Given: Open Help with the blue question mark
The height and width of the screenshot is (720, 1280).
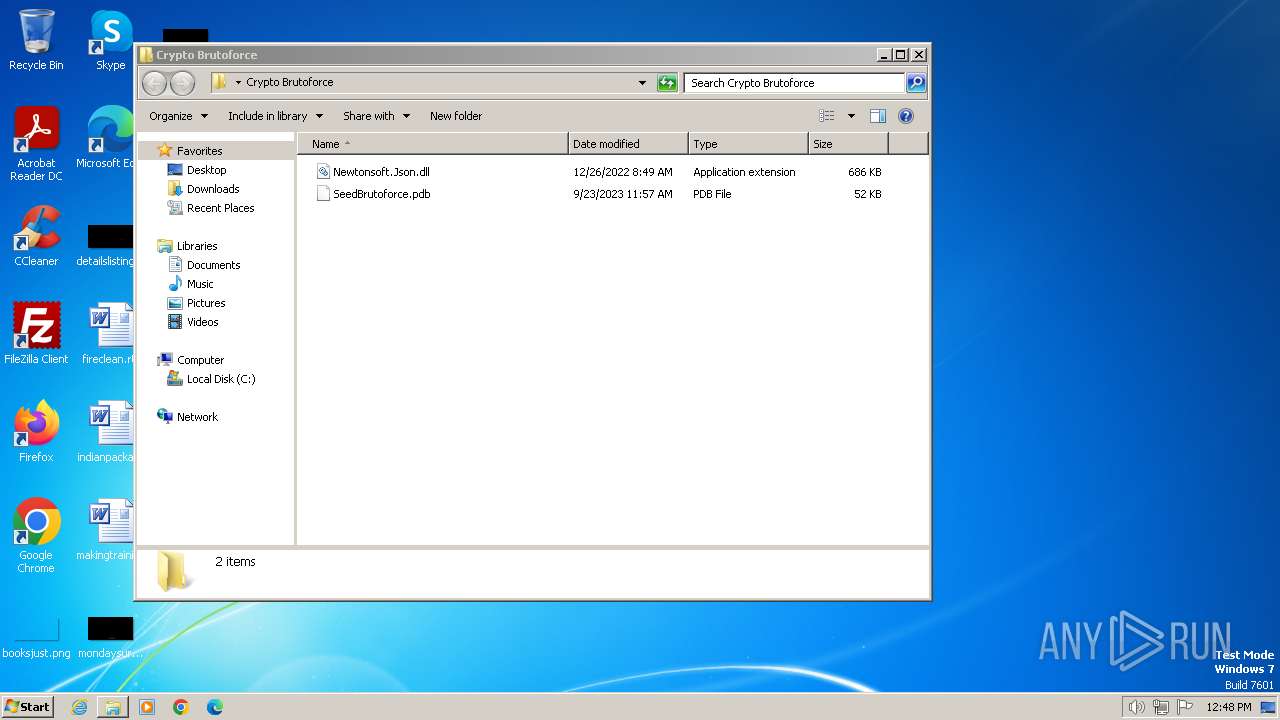Looking at the screenshot, I should 906,116.
